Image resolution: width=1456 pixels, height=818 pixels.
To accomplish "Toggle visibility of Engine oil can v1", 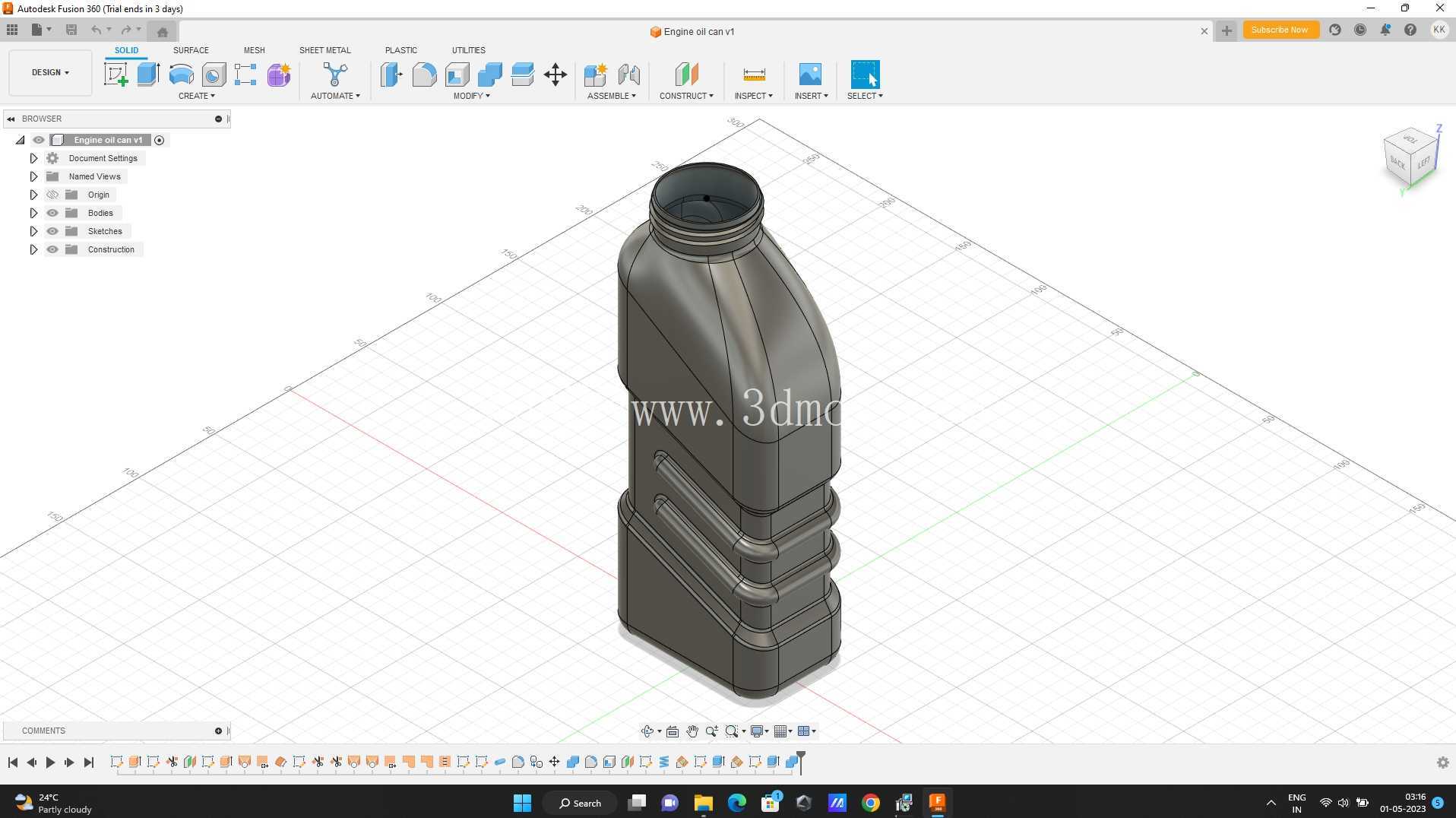I will tap(39, 140).
